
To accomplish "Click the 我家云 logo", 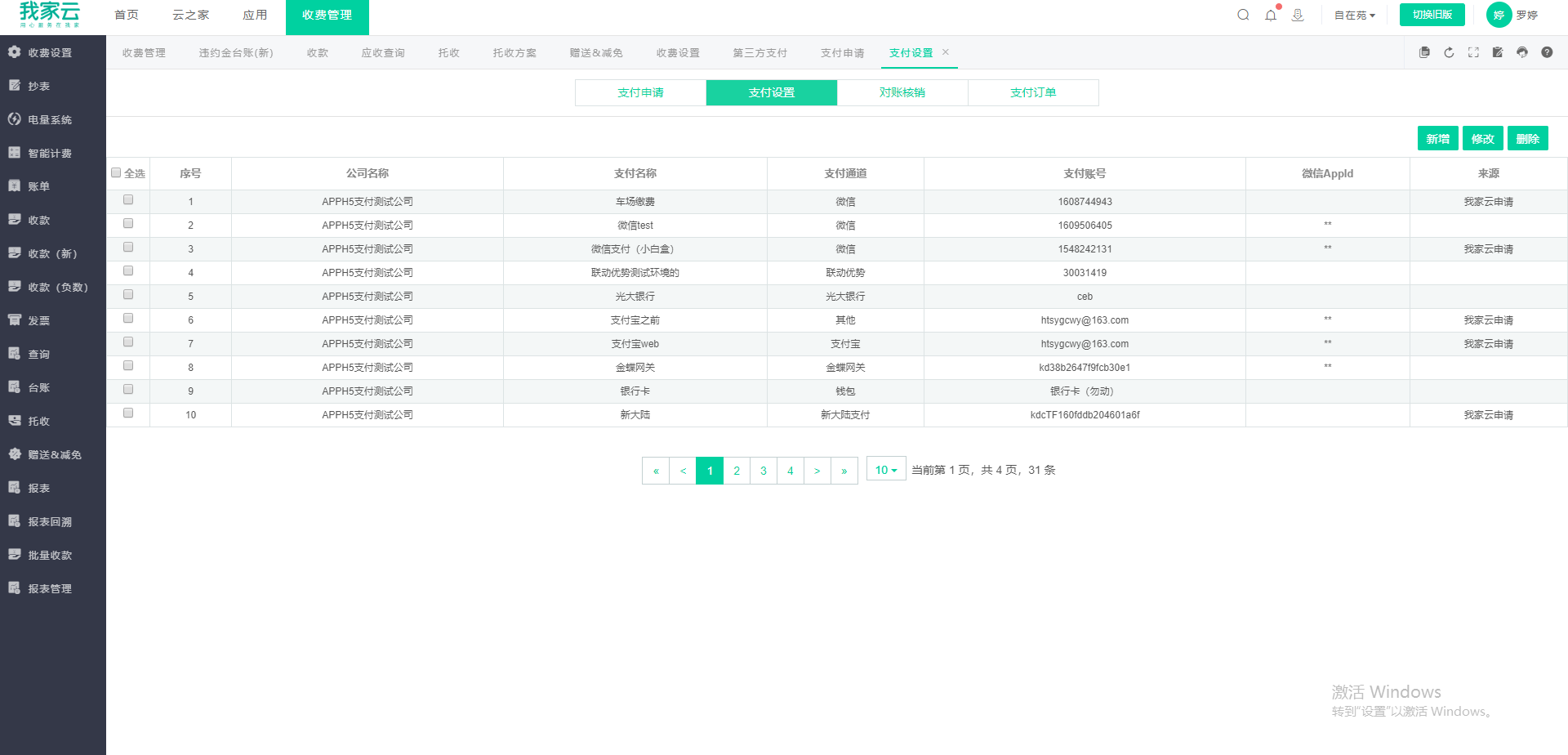I will [50, 15].
